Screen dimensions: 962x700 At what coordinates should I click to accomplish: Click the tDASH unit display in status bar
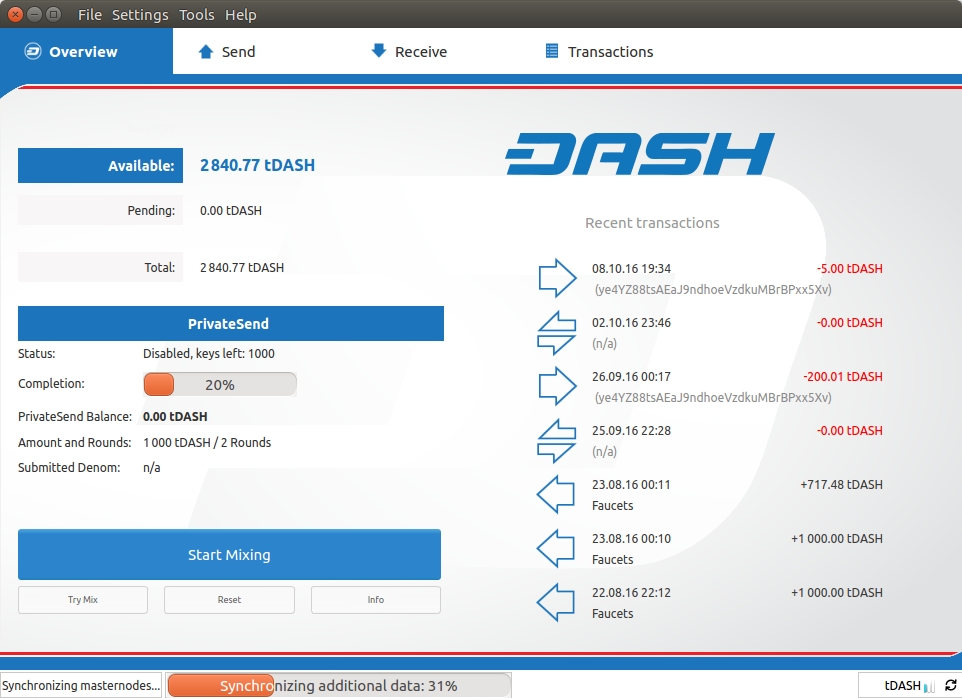[x=902, y=685]
